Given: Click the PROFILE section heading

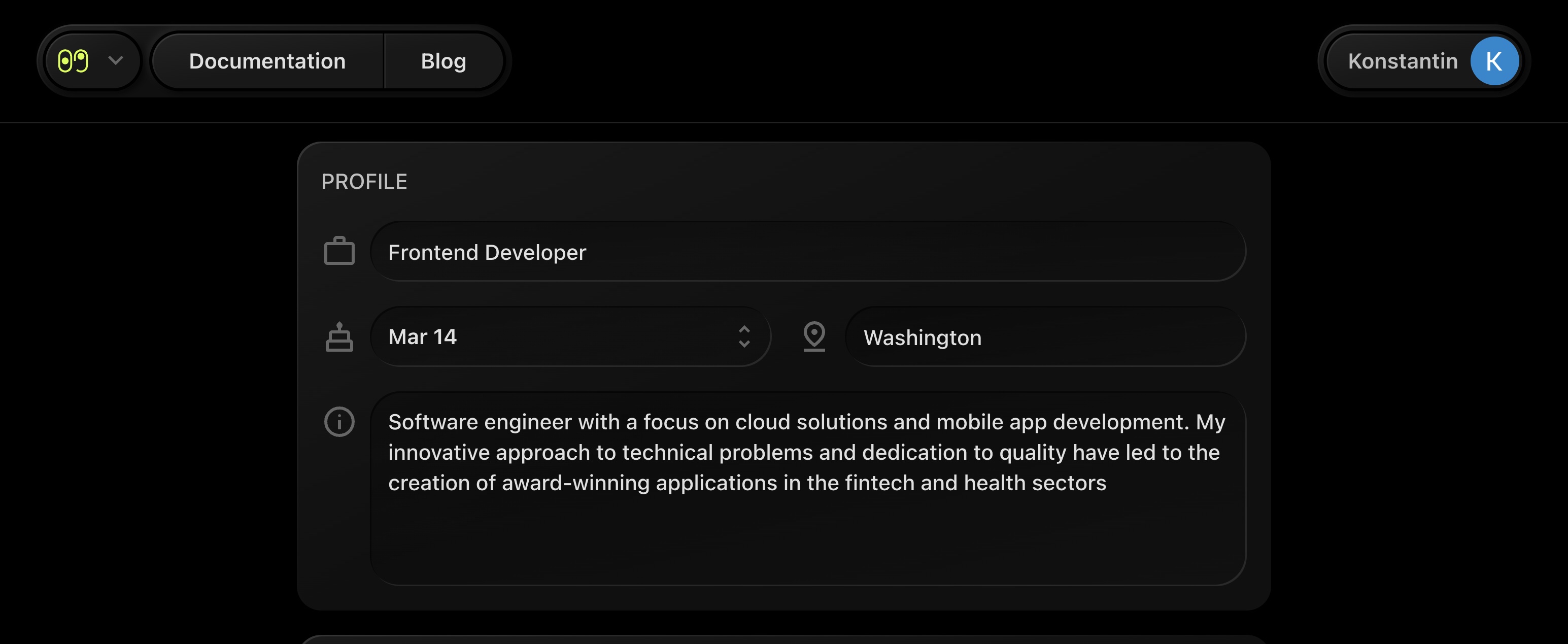Looking at the screenshot, I should coord(364,181).
